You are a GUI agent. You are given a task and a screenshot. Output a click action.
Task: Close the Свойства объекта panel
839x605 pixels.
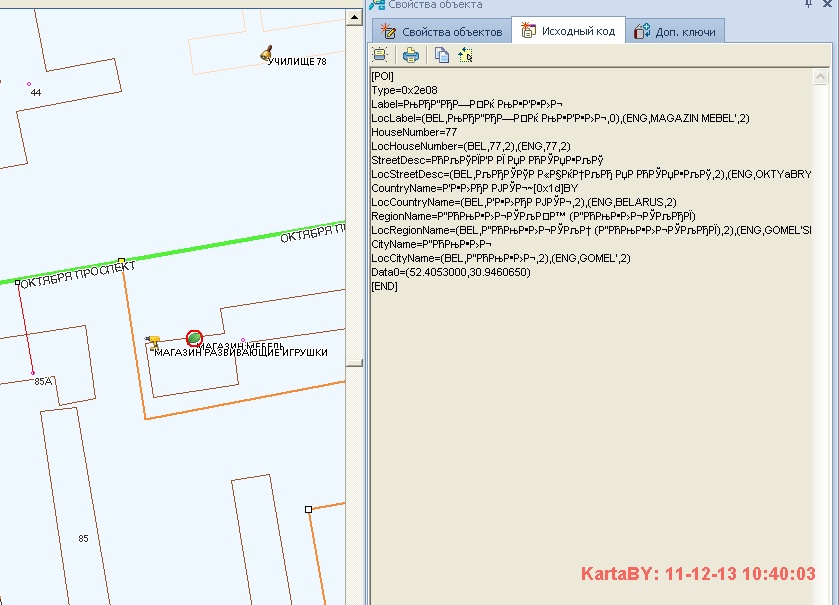tap(829, 5)
